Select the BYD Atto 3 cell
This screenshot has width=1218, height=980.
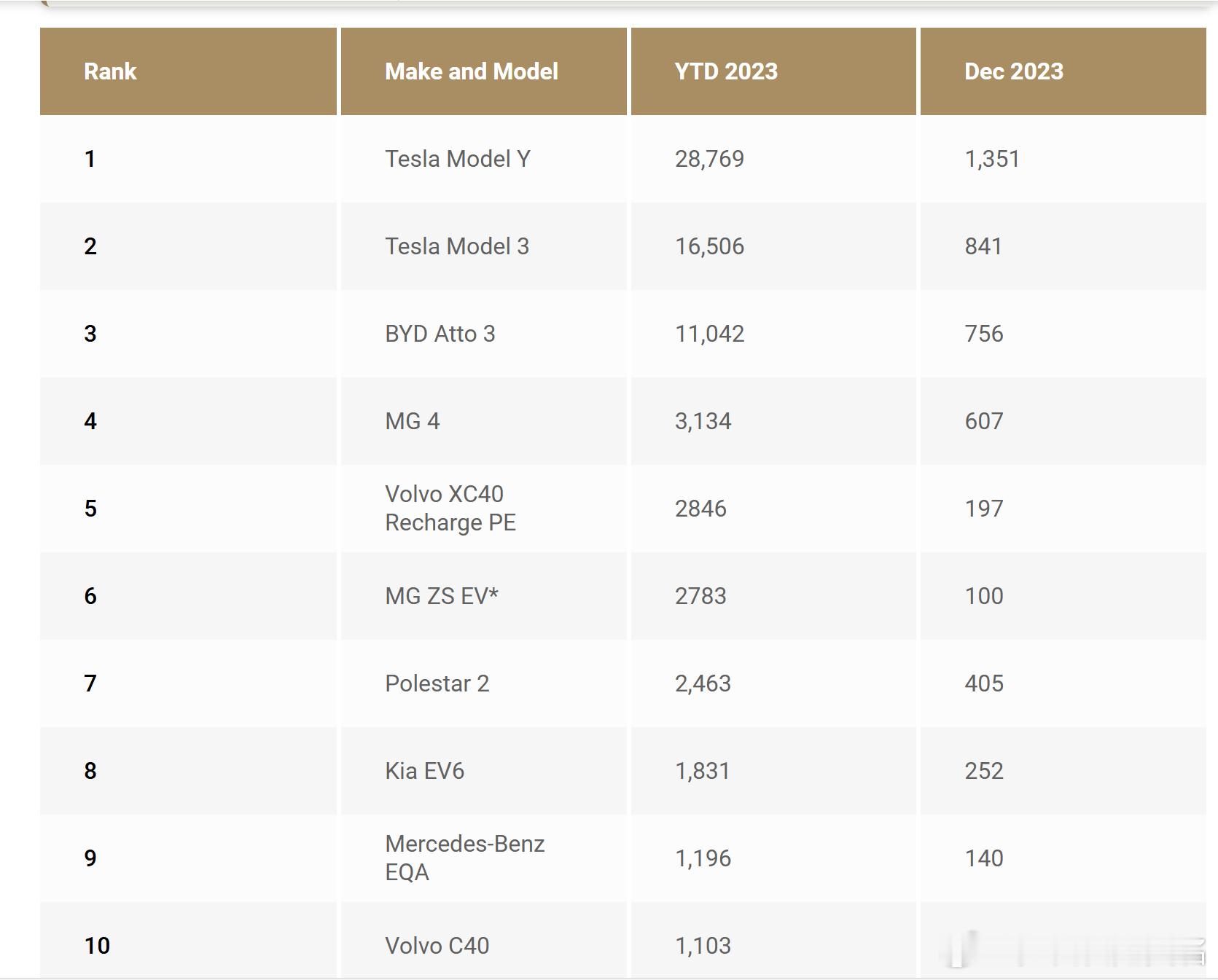[484, 334]
